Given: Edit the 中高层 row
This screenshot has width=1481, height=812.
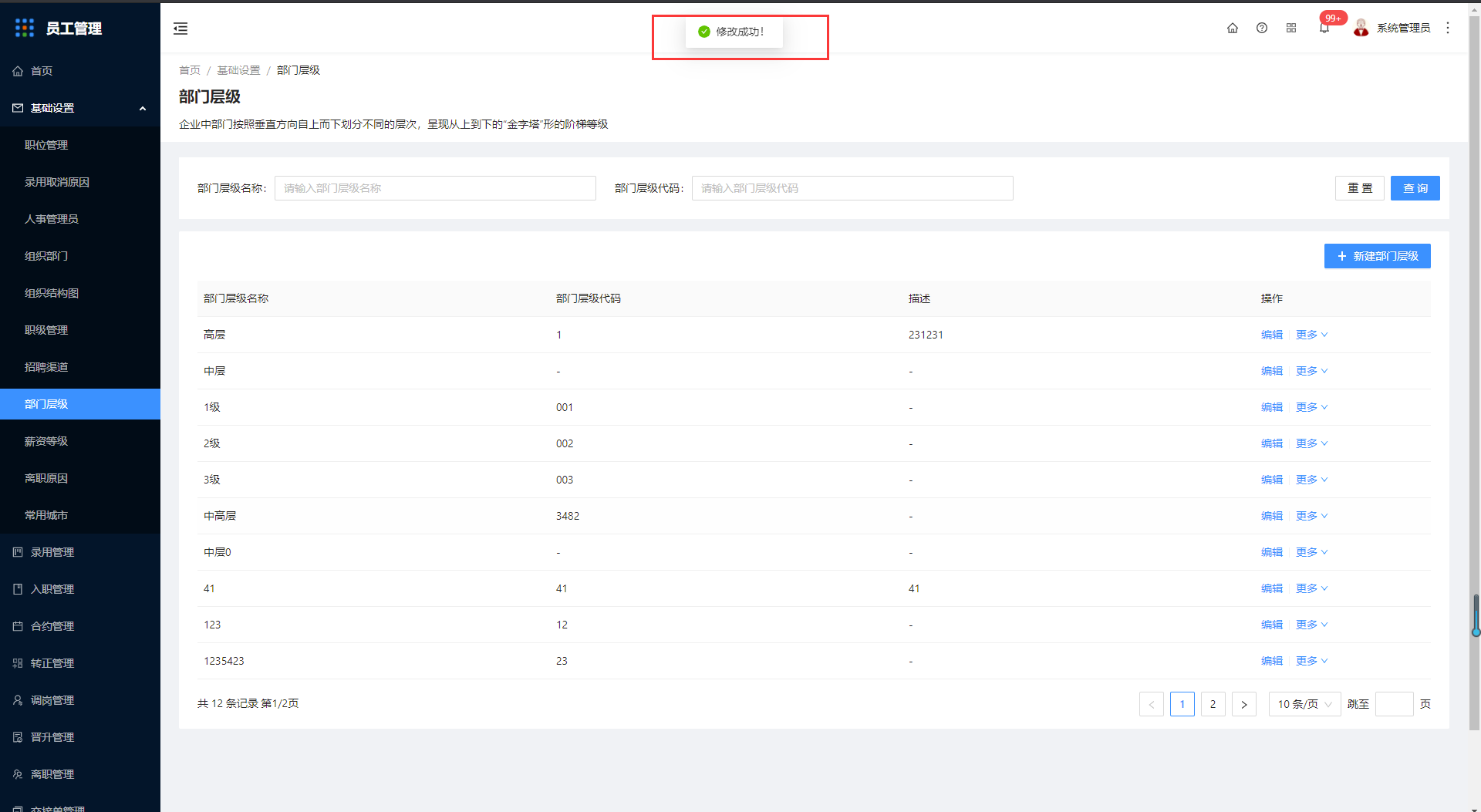Looking at the screenshot, I should 1272,516.
